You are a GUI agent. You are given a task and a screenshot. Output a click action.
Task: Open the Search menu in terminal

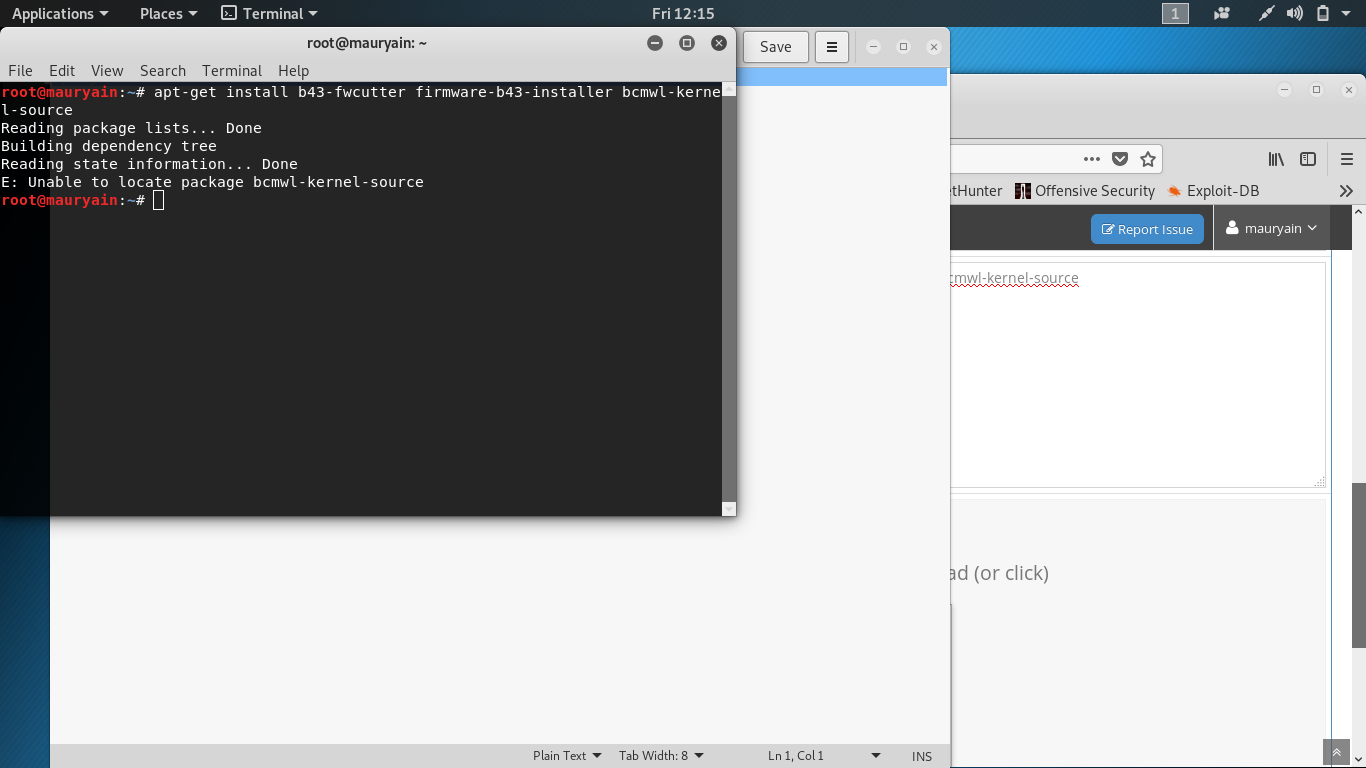click(x=163, y=70)
